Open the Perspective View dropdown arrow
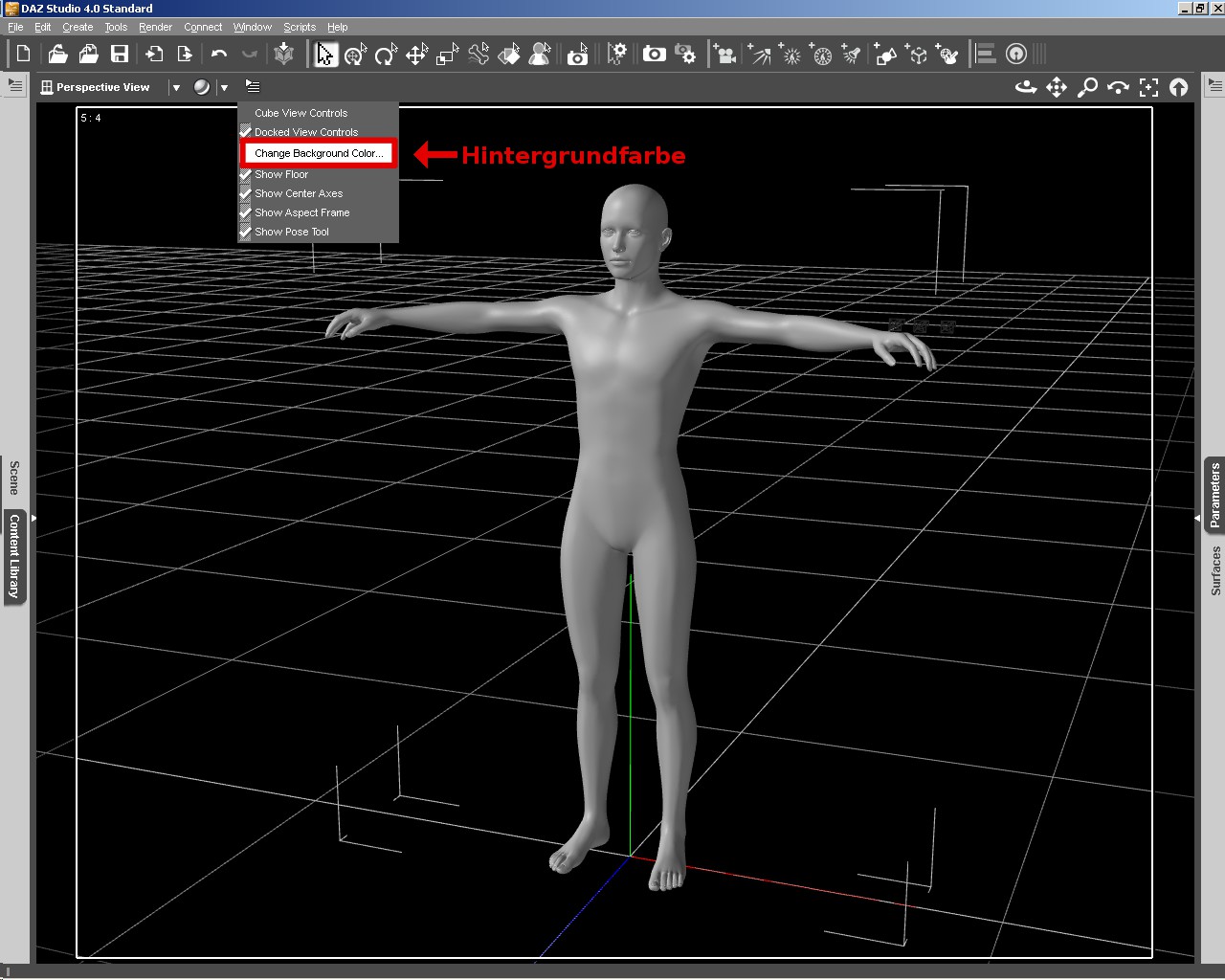Image resolution: width=1225 pixels, height=980 pixels. point(176,87)
